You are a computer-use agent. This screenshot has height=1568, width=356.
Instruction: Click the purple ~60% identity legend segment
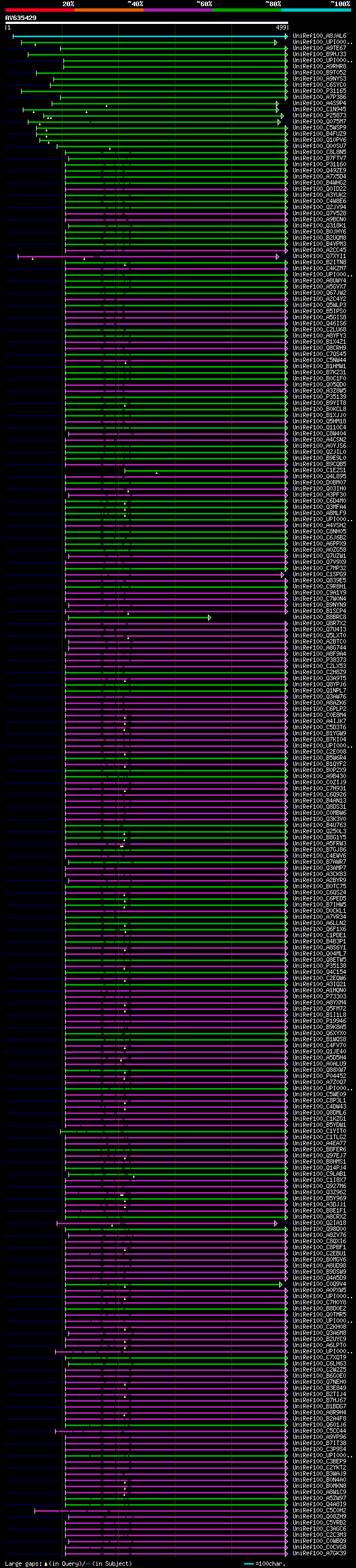(179, 10)
